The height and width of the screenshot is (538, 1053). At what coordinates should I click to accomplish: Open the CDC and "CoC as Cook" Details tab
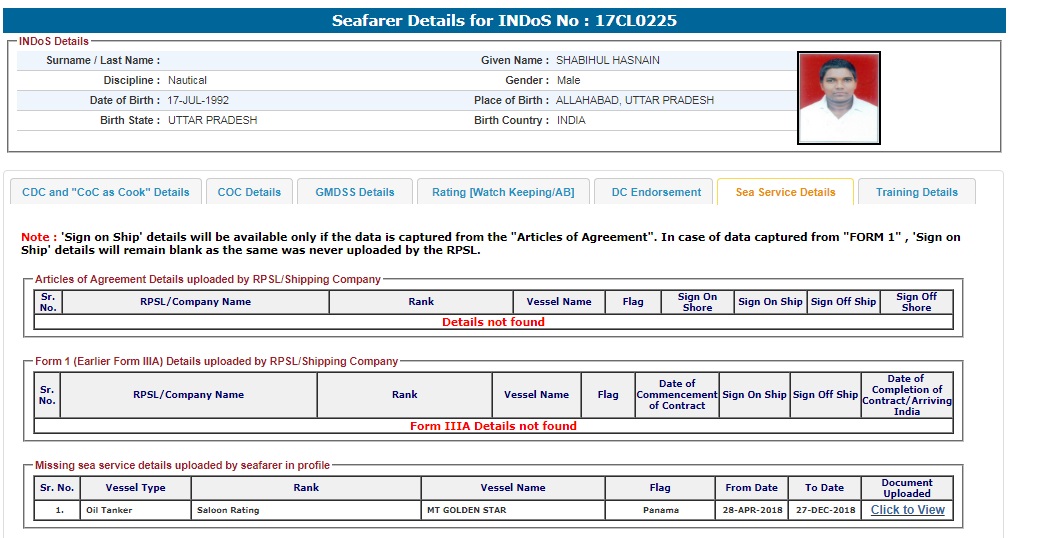pyautogui.click(x=105, y=192)
